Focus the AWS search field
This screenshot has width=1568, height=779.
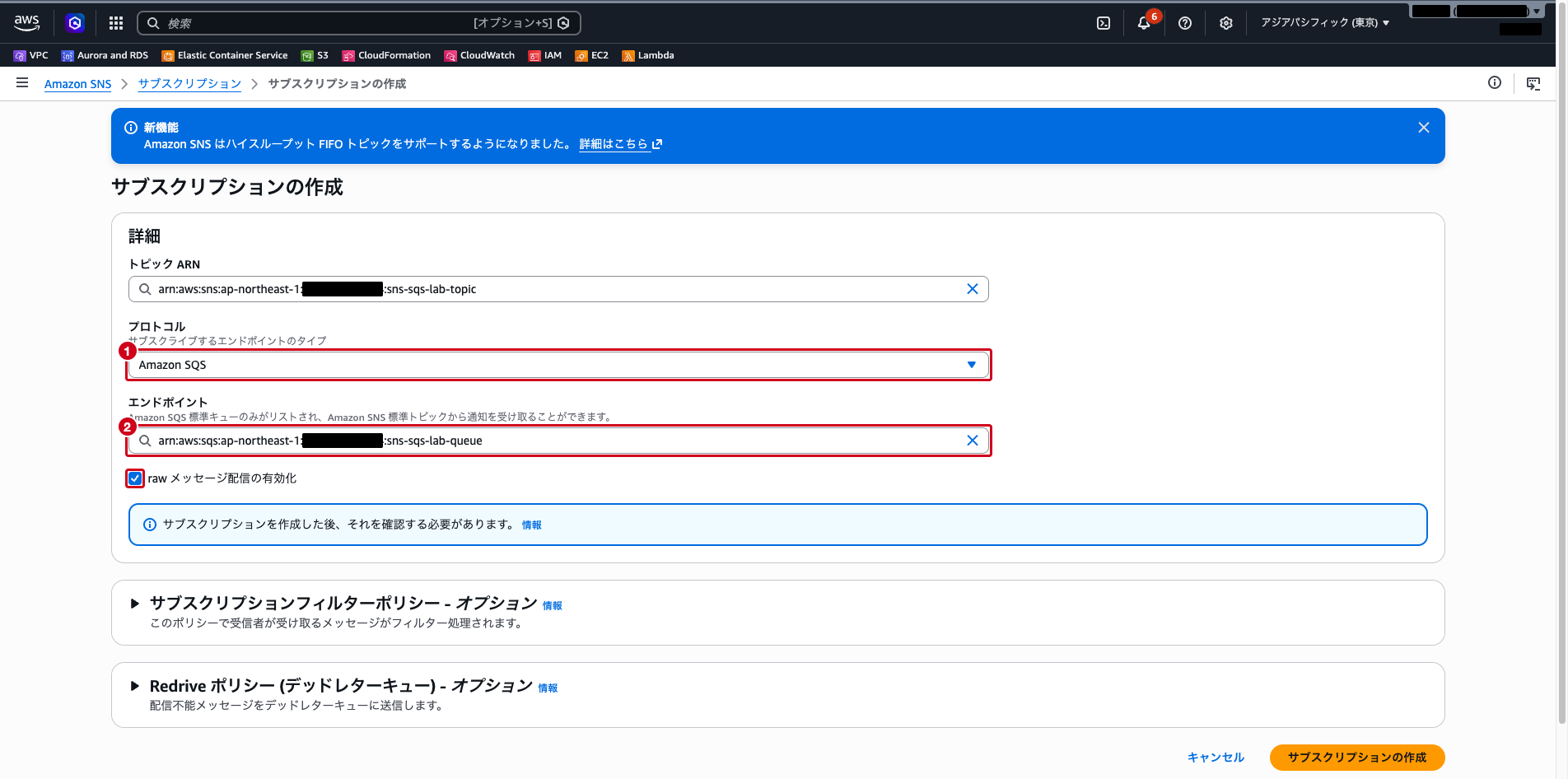(x=359, y=23)
